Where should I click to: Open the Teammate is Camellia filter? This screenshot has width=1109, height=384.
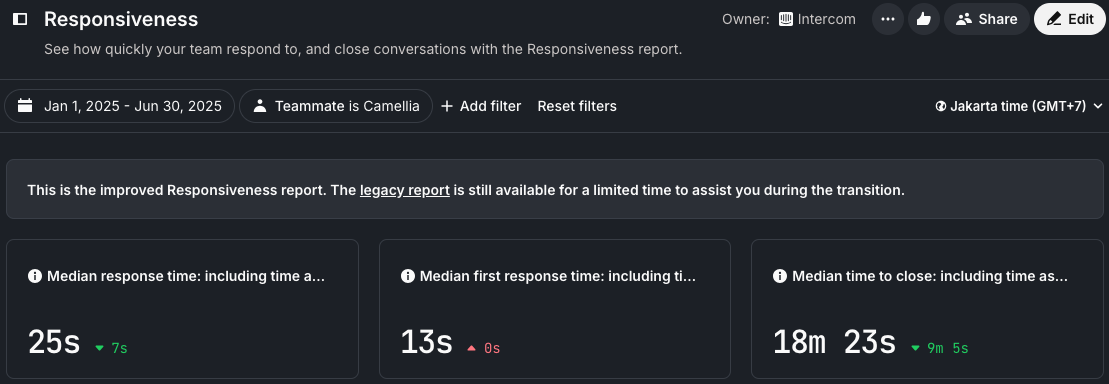pos(336,106)
